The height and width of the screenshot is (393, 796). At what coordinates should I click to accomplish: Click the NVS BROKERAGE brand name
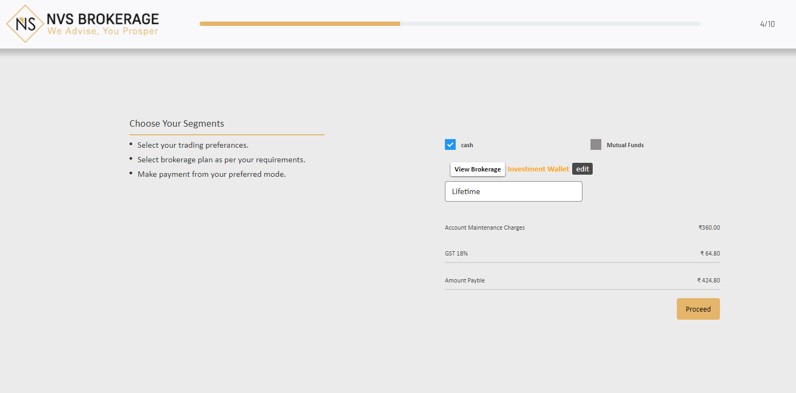pyautogui.click(x=103, y=19)
